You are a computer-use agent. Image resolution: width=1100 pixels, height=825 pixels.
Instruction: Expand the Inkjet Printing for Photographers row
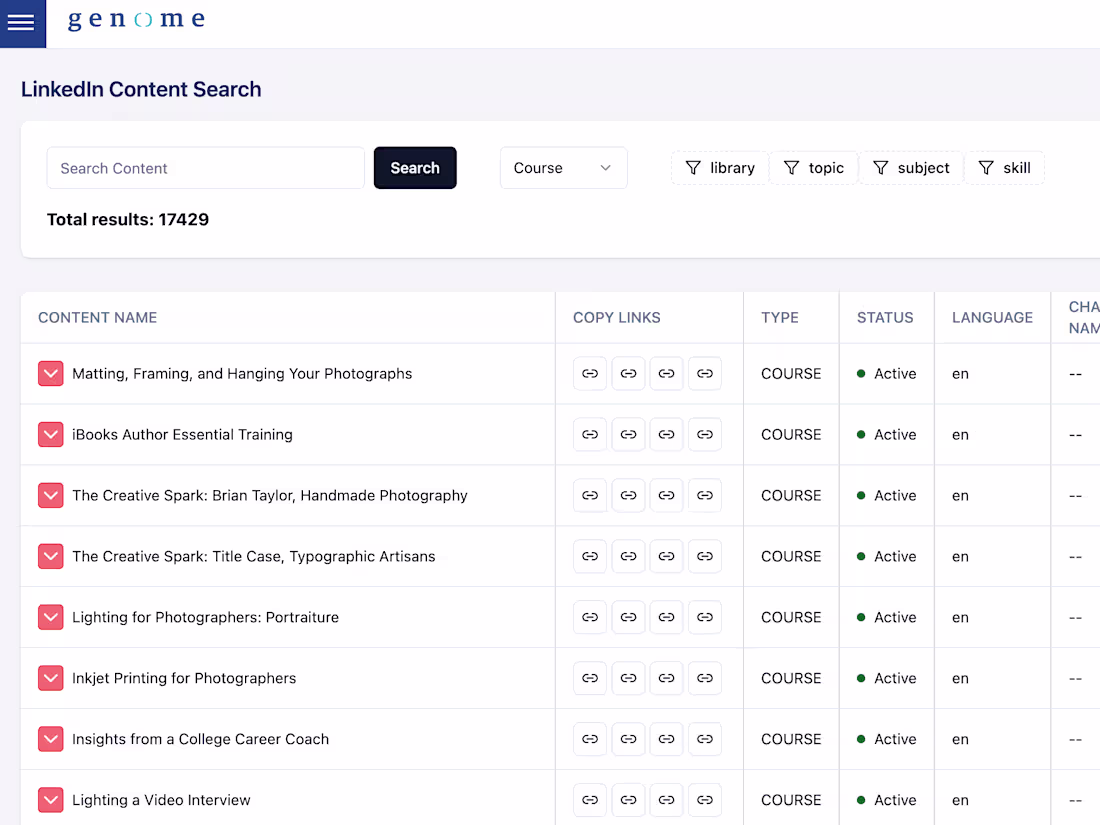51,679
